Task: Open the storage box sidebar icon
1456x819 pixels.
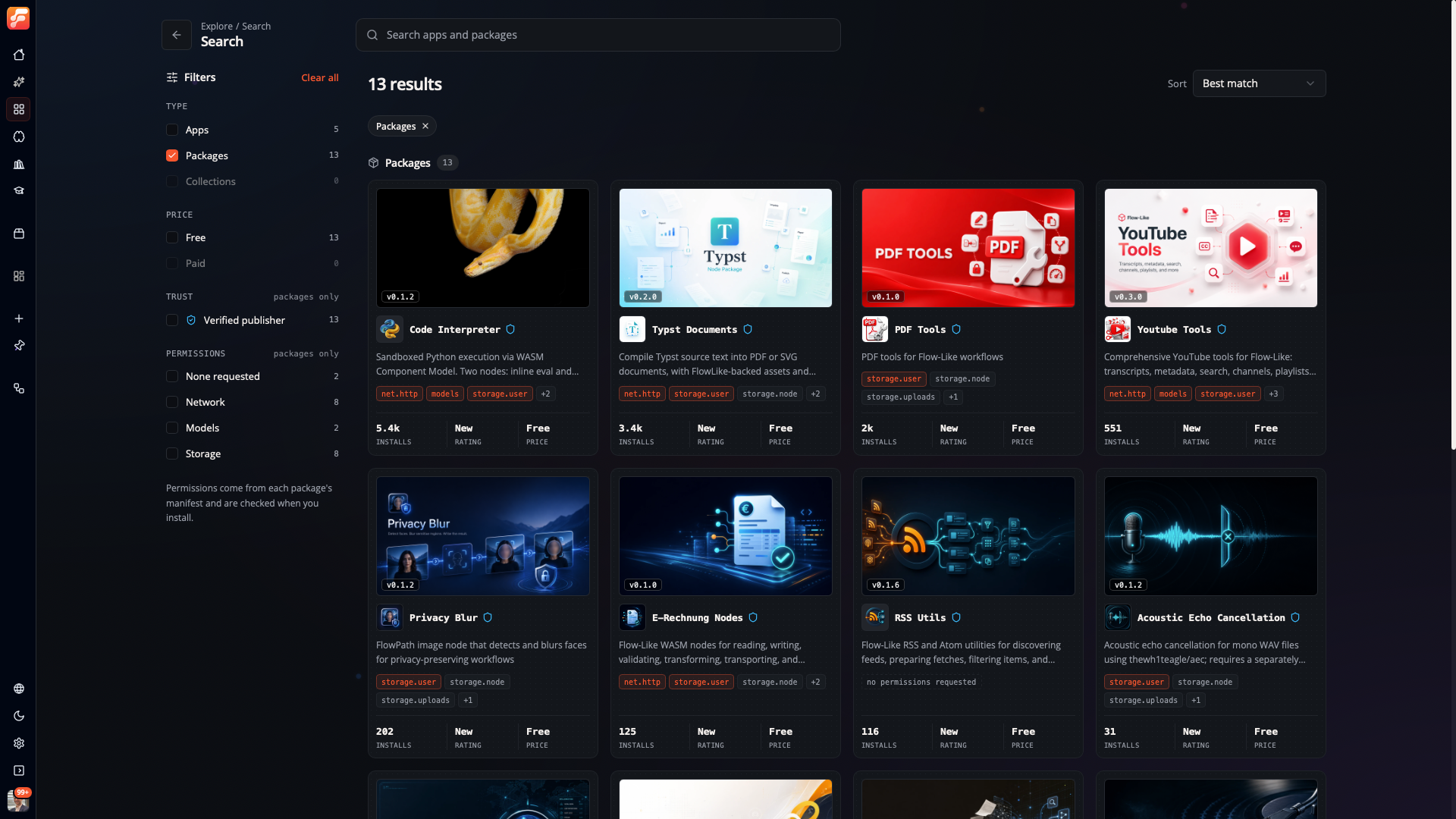Action: (x=19, y=234)
